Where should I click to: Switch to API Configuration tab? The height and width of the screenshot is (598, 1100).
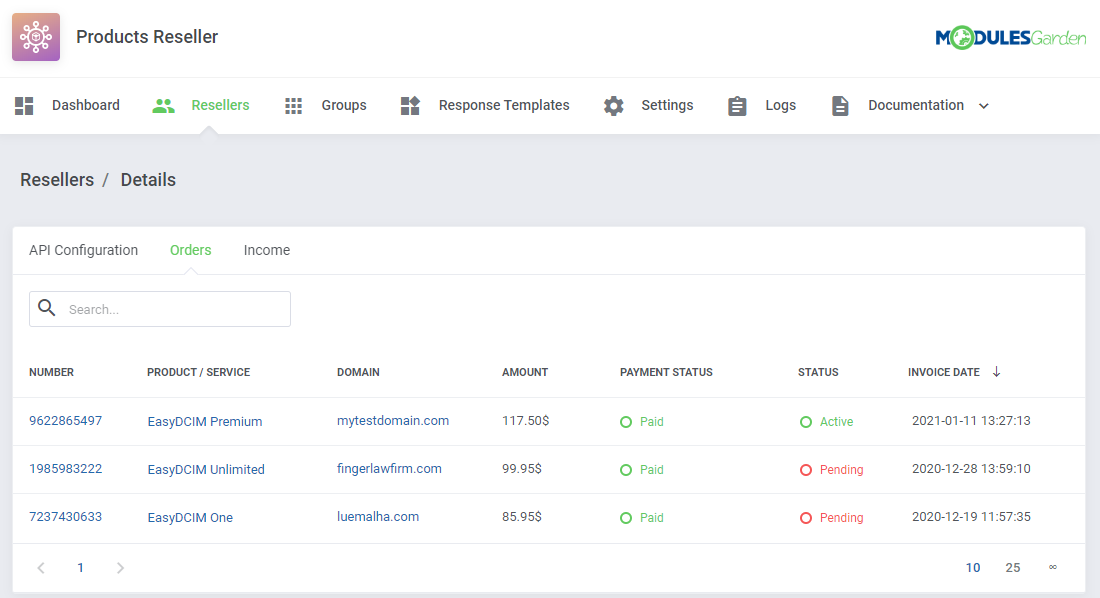coord(83,250)
